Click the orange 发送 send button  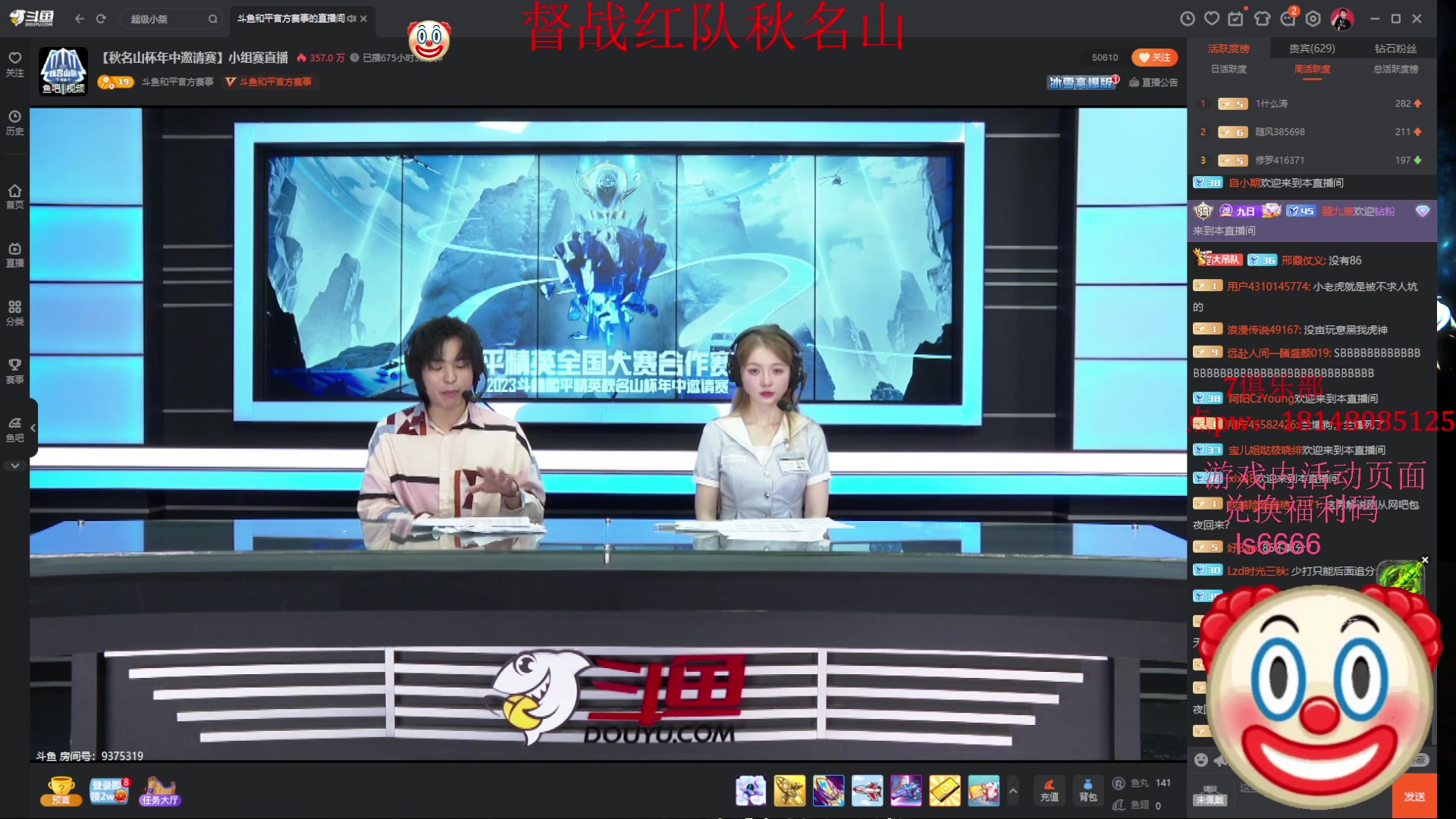(1414, 796)
